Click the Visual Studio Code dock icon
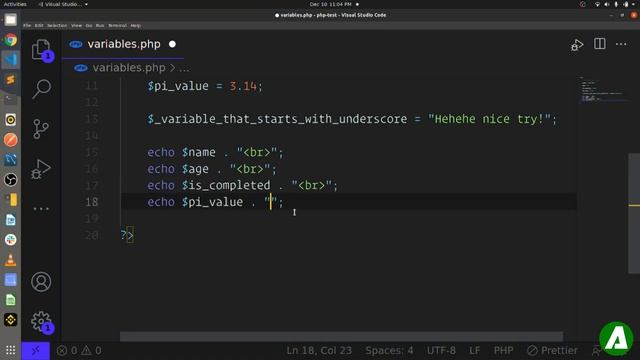 tap(11, 60)
